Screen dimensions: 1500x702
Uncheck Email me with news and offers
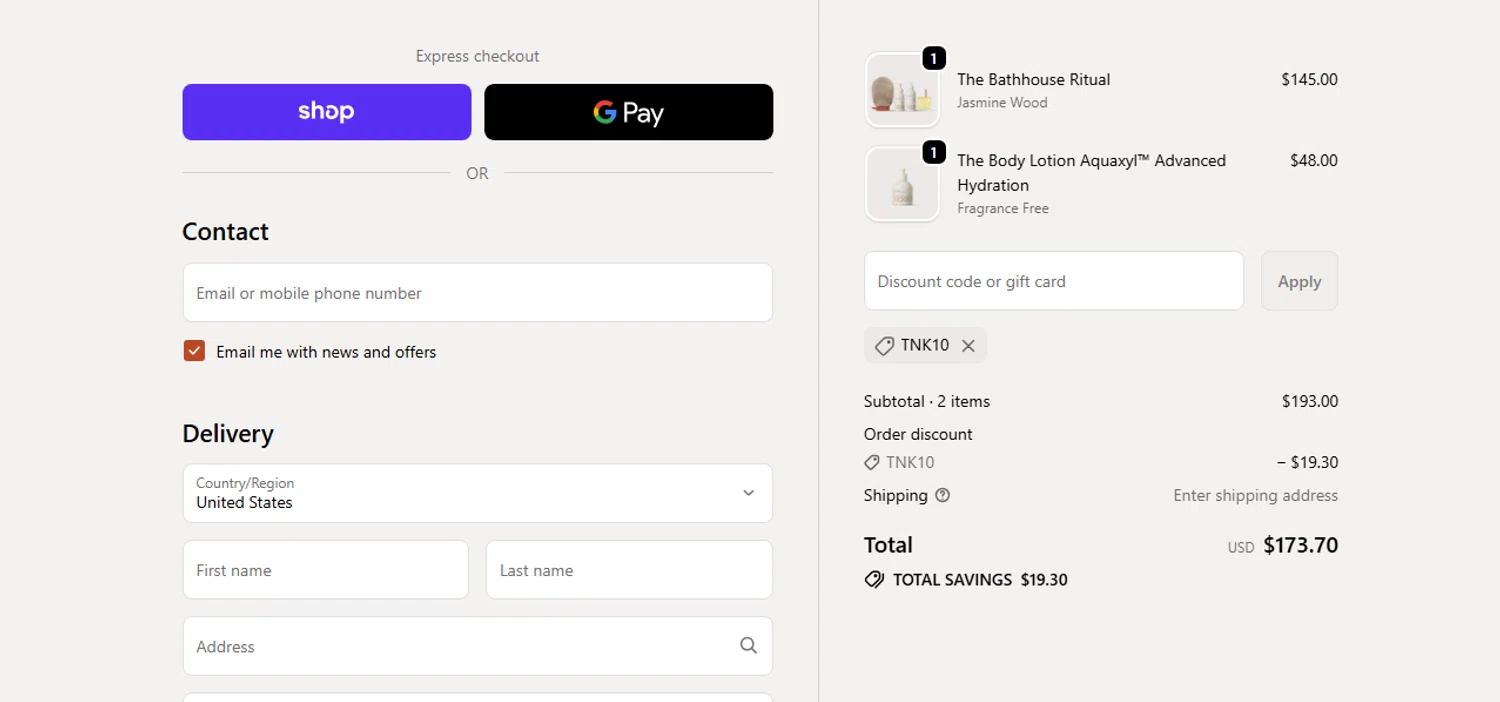pos(194,351)
